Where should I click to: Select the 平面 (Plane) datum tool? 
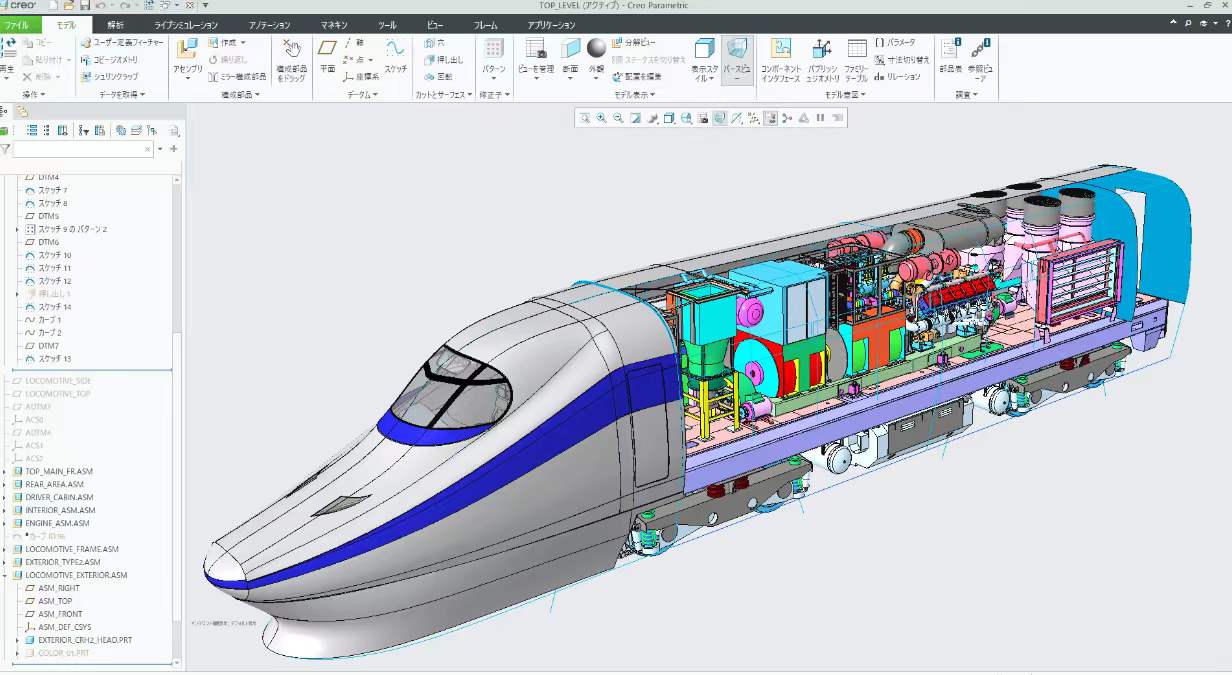point(327,54)
